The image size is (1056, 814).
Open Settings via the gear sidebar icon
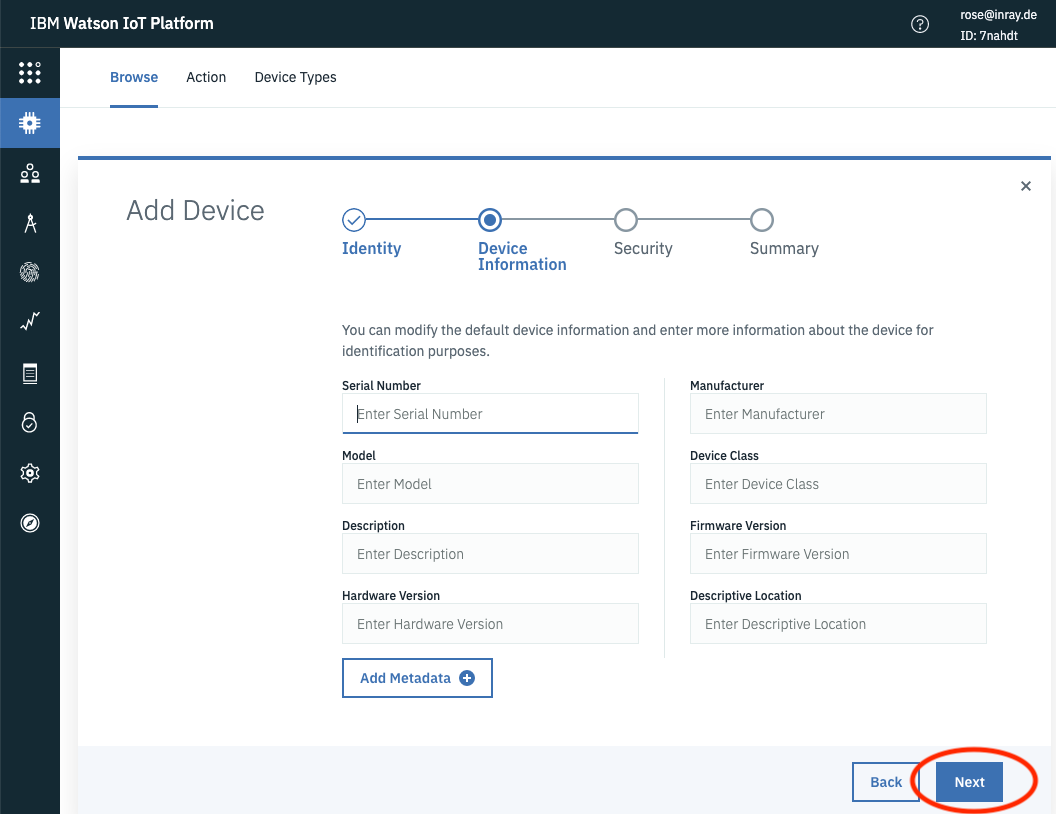pyautogui.click(x=29, y=472)
